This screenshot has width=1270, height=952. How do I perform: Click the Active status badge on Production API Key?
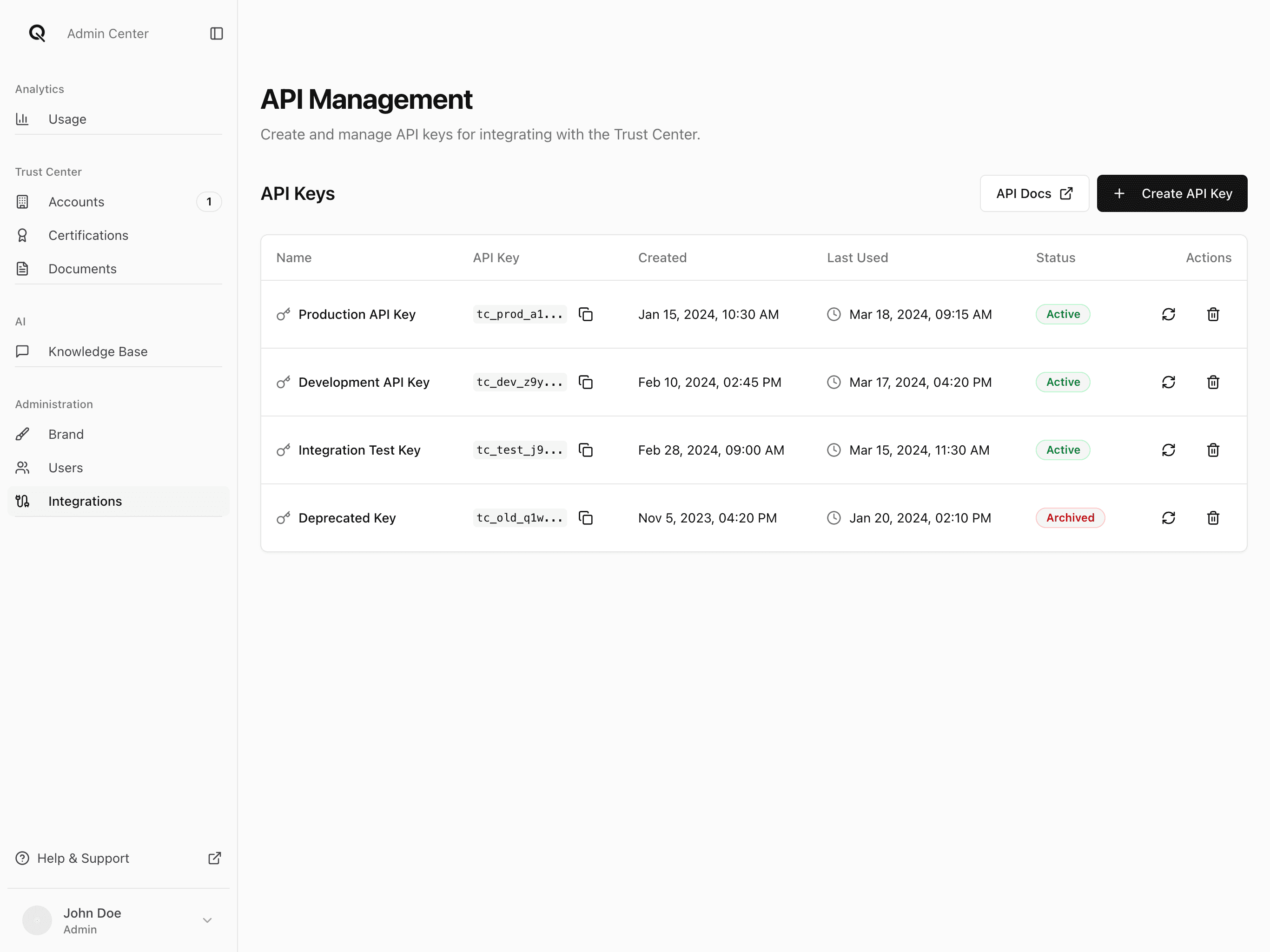[x=1062, y=314]
